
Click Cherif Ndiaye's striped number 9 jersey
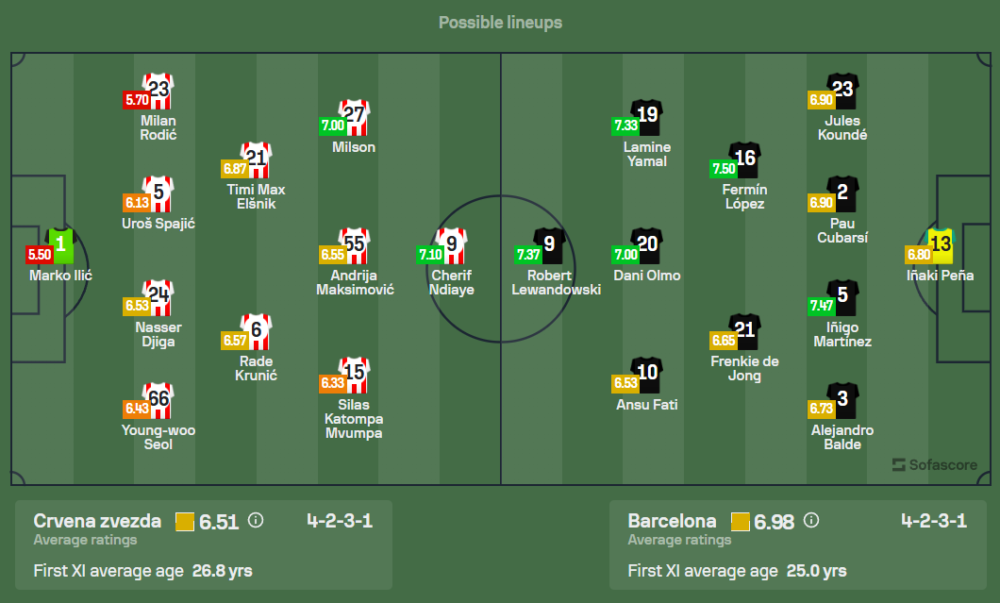(x=452, y=244)
